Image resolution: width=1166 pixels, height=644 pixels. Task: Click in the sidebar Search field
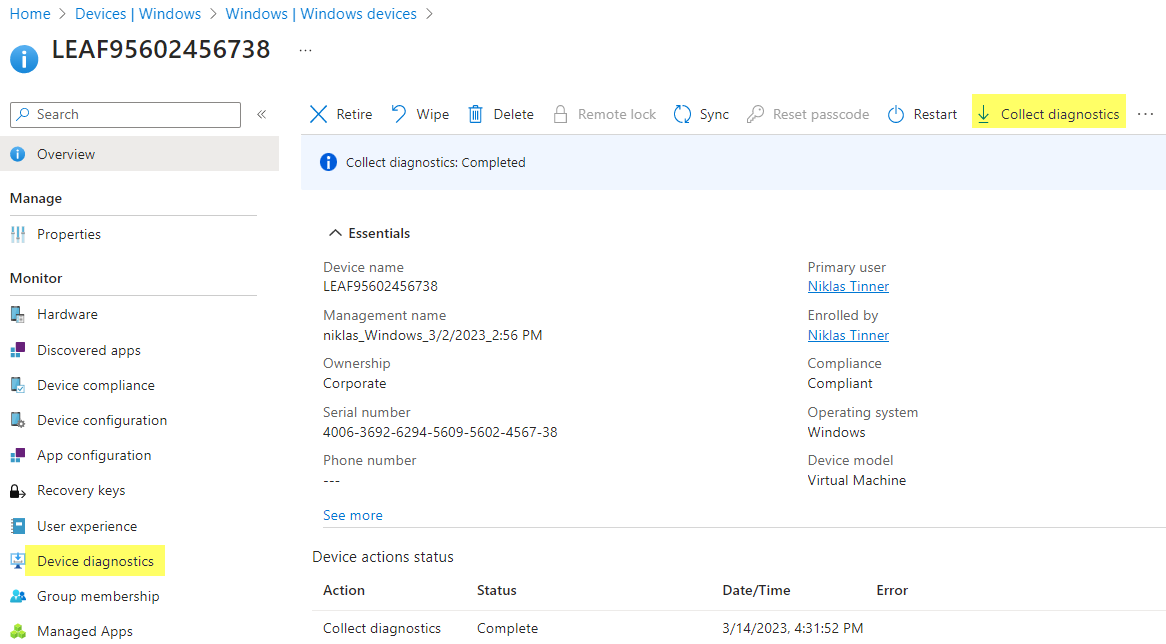tap(126, 115)
